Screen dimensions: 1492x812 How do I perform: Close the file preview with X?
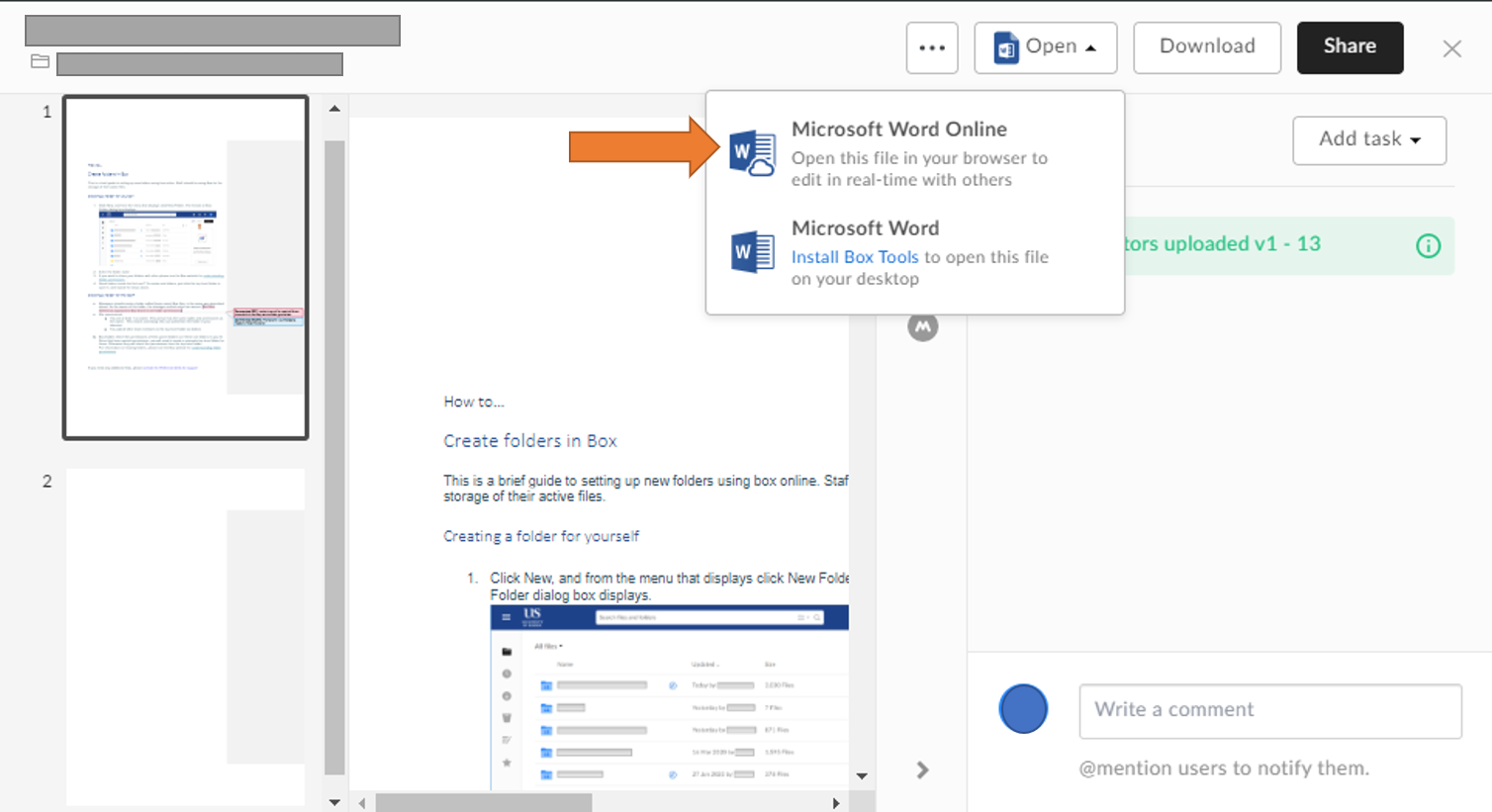point(1451,48)
